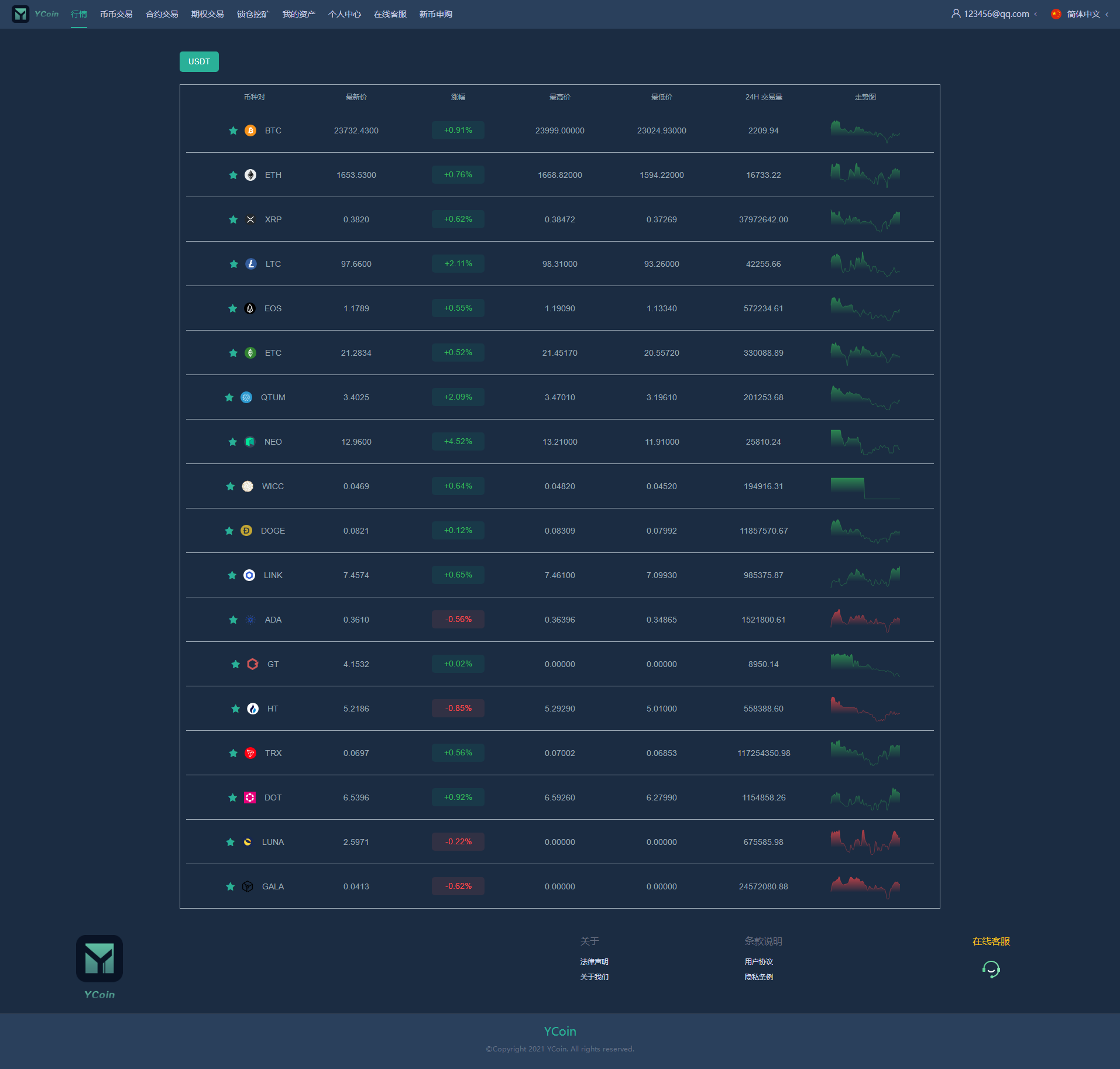Click the Litecoin coin icon
Image resolution: width=1120 pixels, height=1069 pixels.
pyautogui.click(x=251, y=264)
